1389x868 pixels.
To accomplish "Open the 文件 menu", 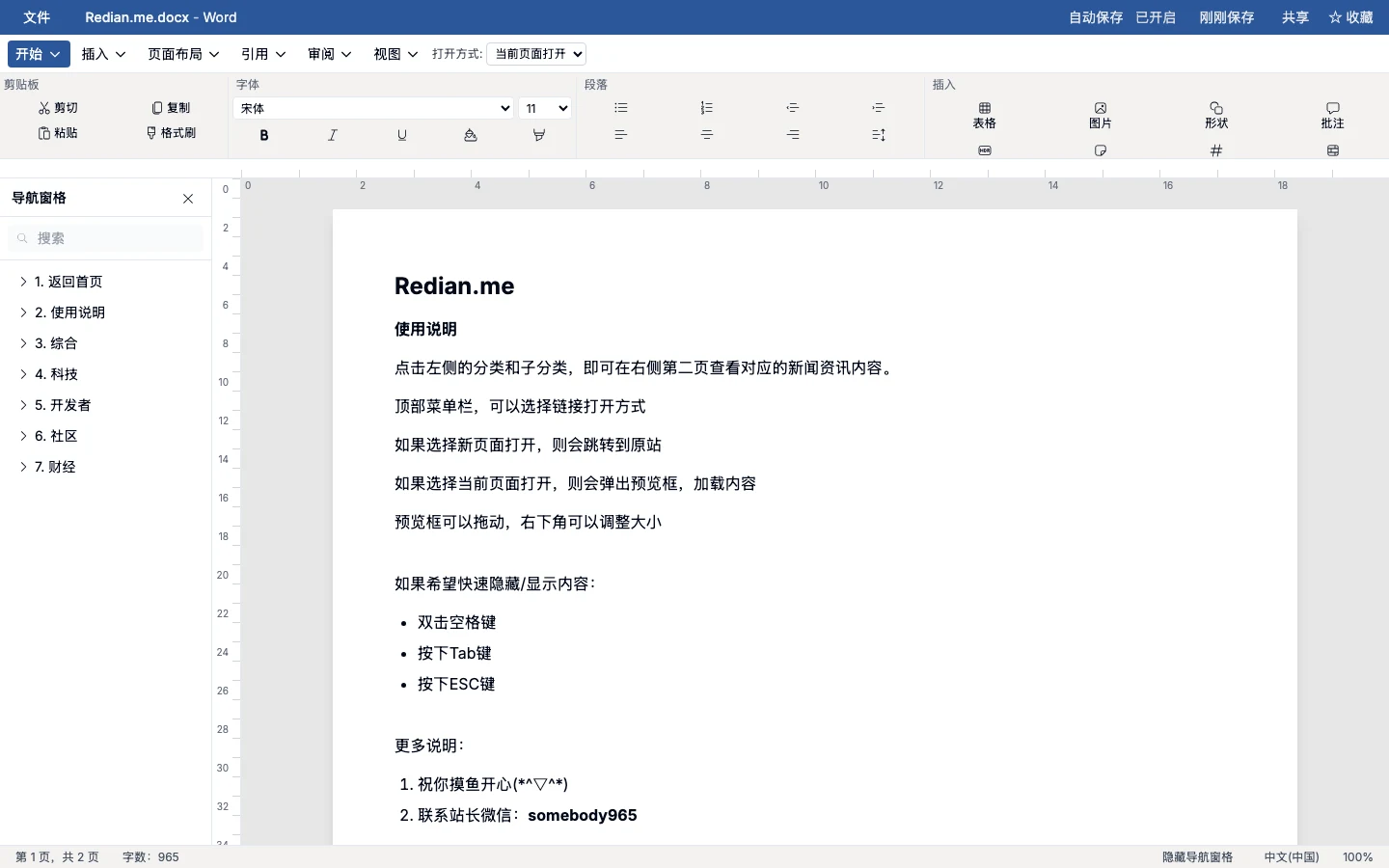I will click(x=37, y=17).
